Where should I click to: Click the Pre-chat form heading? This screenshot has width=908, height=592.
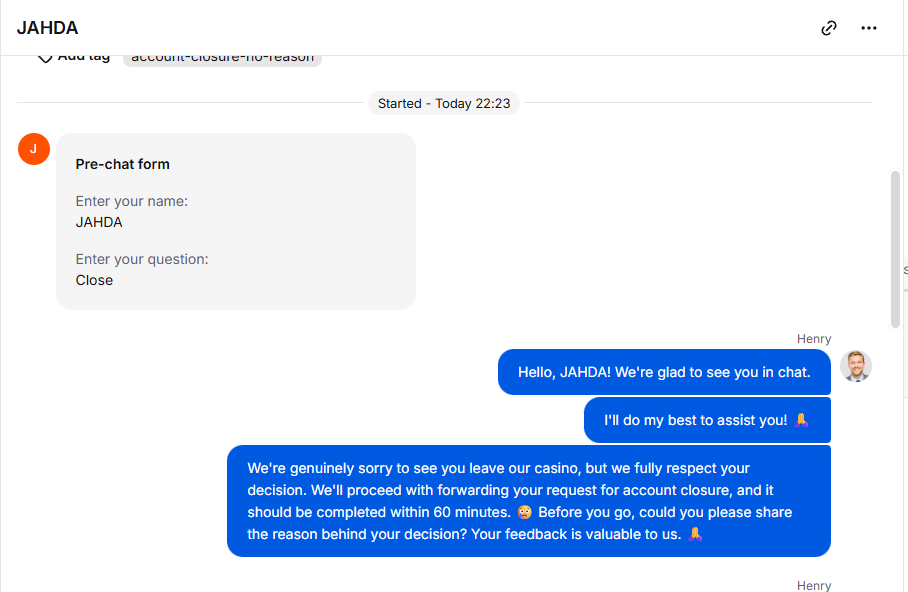(123, 164)
